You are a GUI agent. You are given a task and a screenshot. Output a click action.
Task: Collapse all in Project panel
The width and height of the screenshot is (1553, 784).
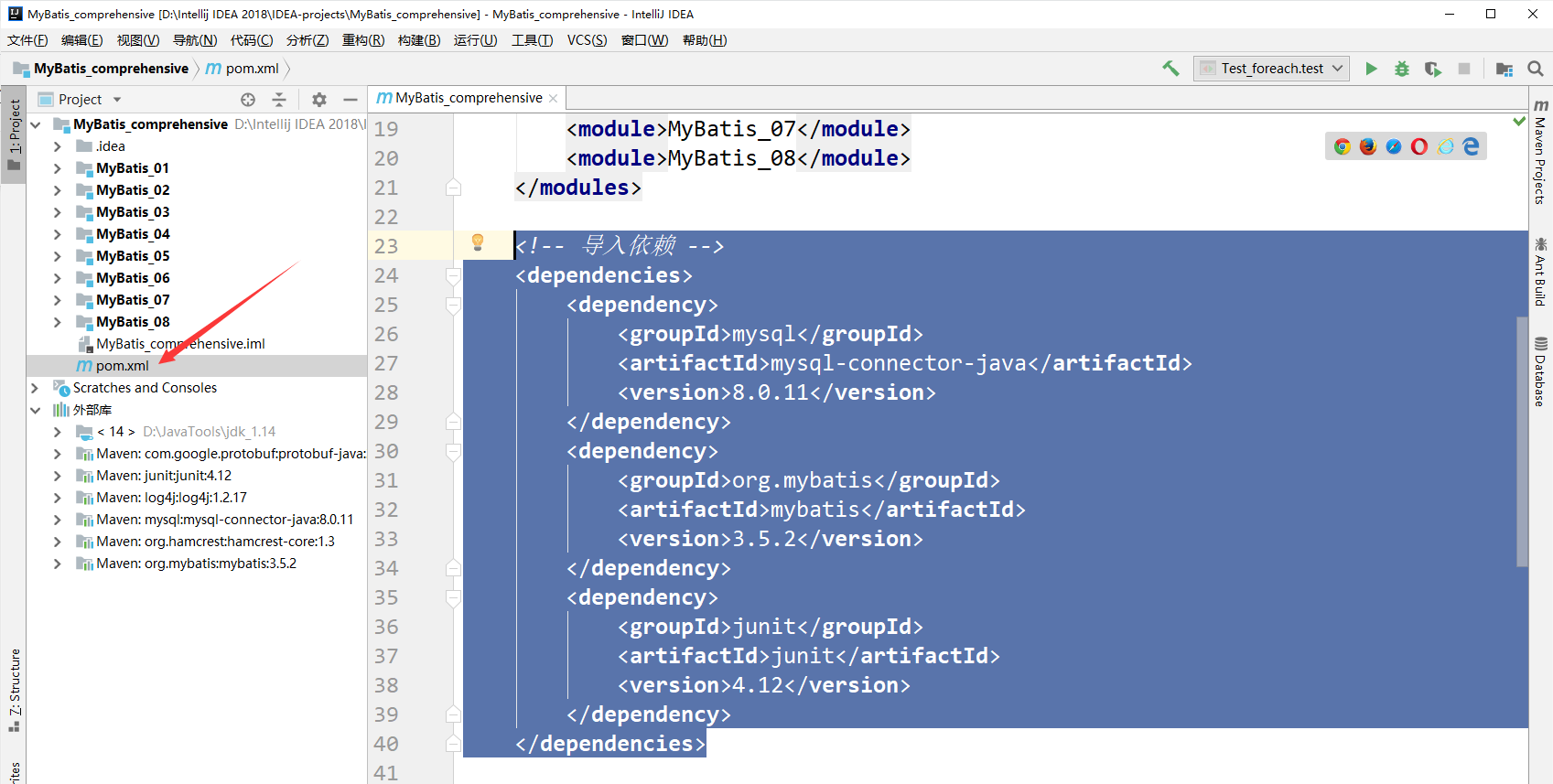(x=279, y=100)
